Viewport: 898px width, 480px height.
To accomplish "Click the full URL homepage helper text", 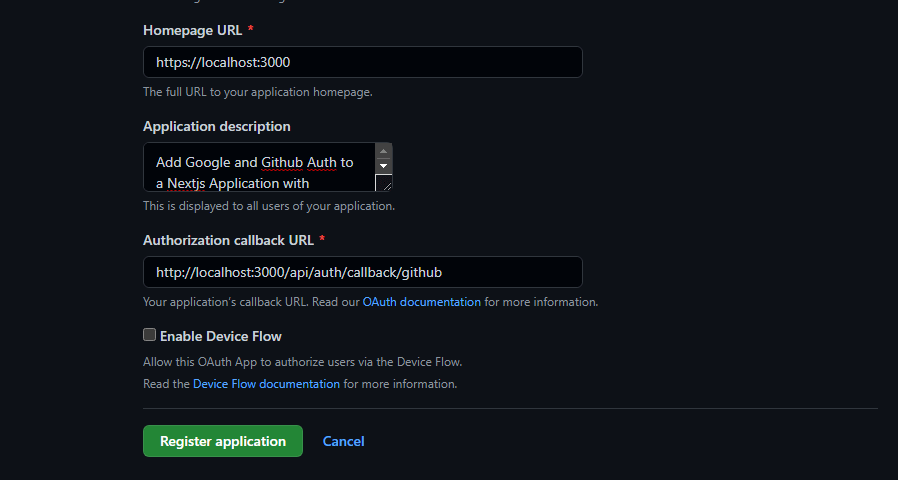I will [258, 92].
